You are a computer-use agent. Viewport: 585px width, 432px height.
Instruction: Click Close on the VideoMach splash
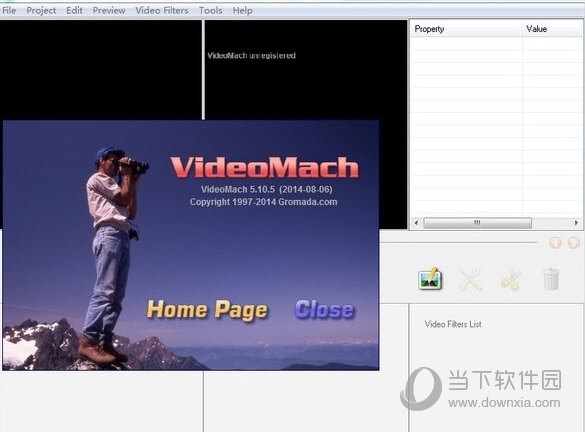pos(325,310)
